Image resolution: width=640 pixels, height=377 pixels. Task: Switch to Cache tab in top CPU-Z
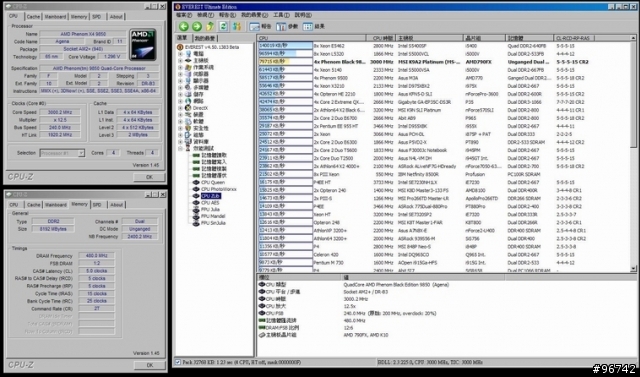(x=33, y=17)
